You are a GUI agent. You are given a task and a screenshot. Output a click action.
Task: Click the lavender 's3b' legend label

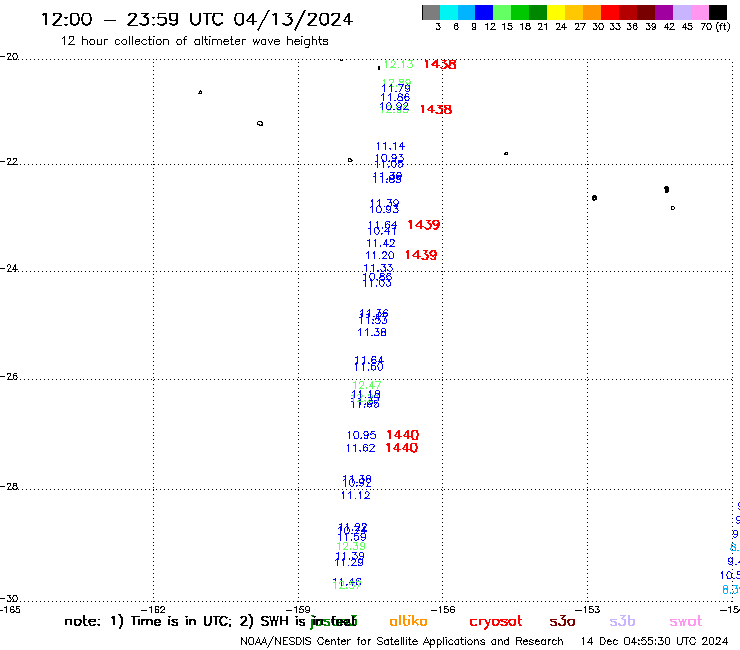[x=622, y=621]
